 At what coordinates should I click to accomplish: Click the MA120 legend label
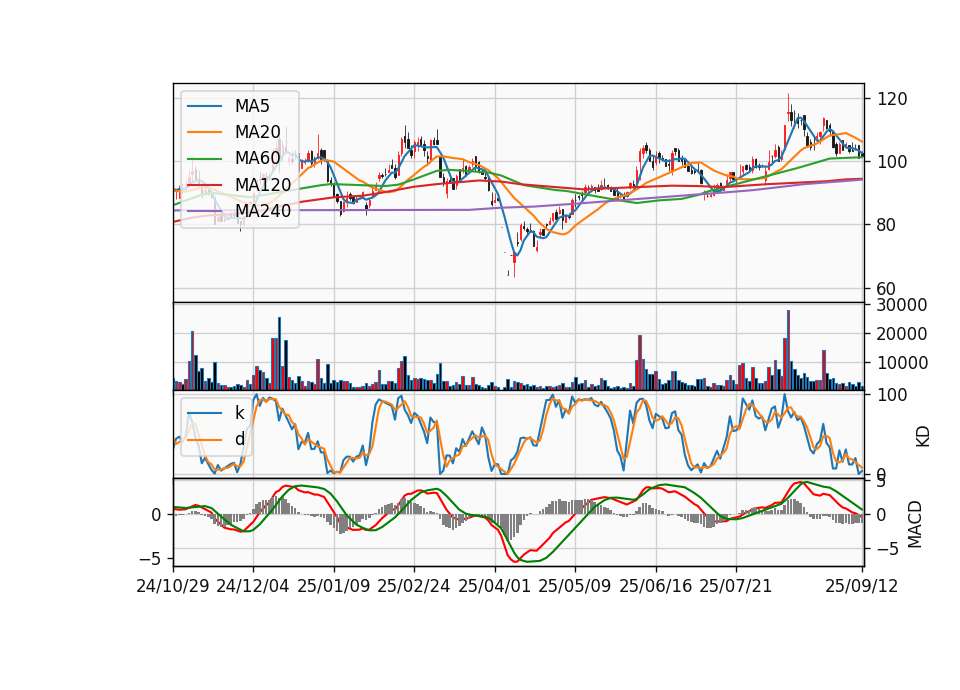(x=263, y=184)
